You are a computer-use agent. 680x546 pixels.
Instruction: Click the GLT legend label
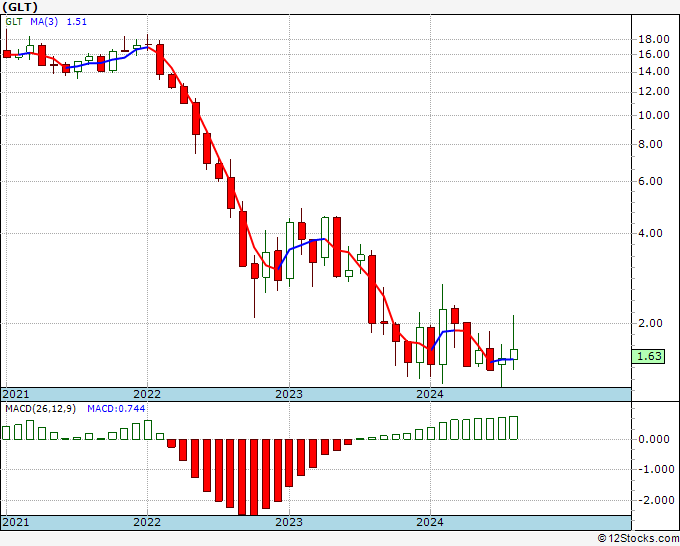13,22
